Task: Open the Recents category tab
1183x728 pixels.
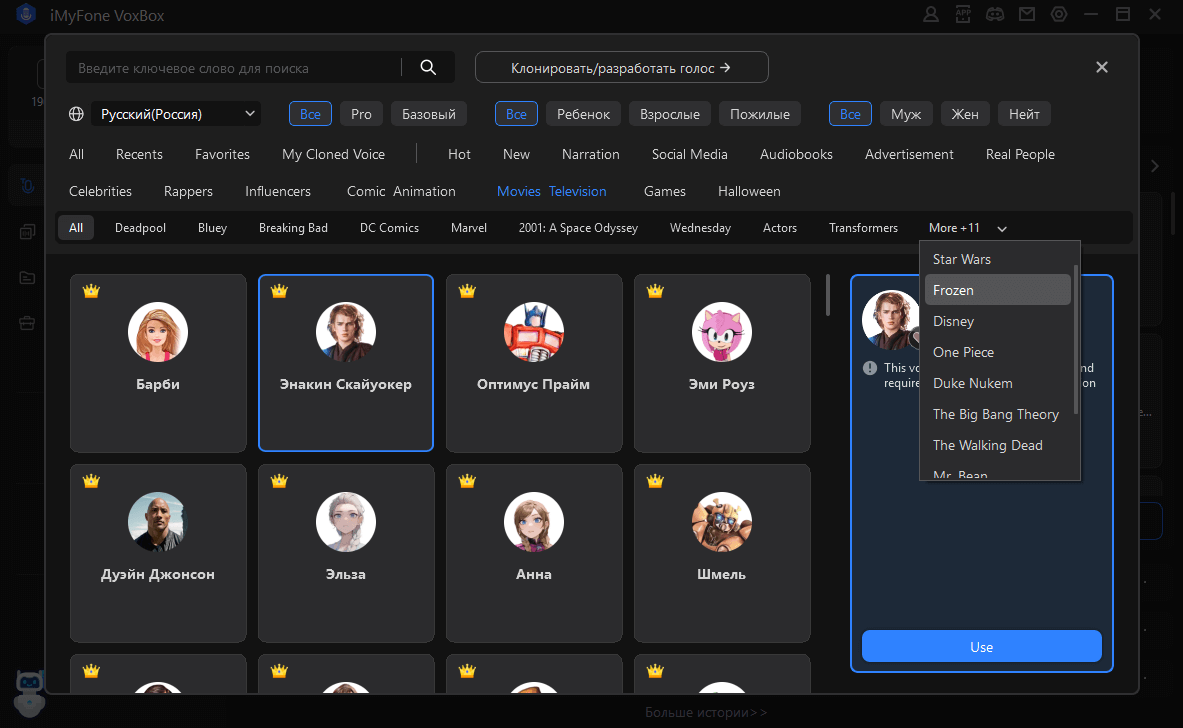Action: tap(139, 154)
